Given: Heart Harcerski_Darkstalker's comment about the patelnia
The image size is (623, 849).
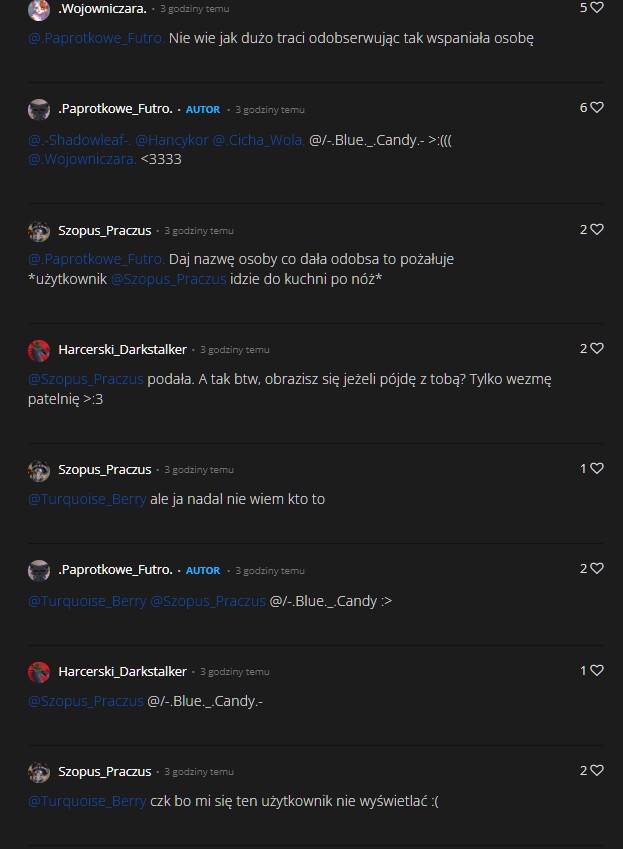Looking at the screenshot, I should [x=596, y=349].
